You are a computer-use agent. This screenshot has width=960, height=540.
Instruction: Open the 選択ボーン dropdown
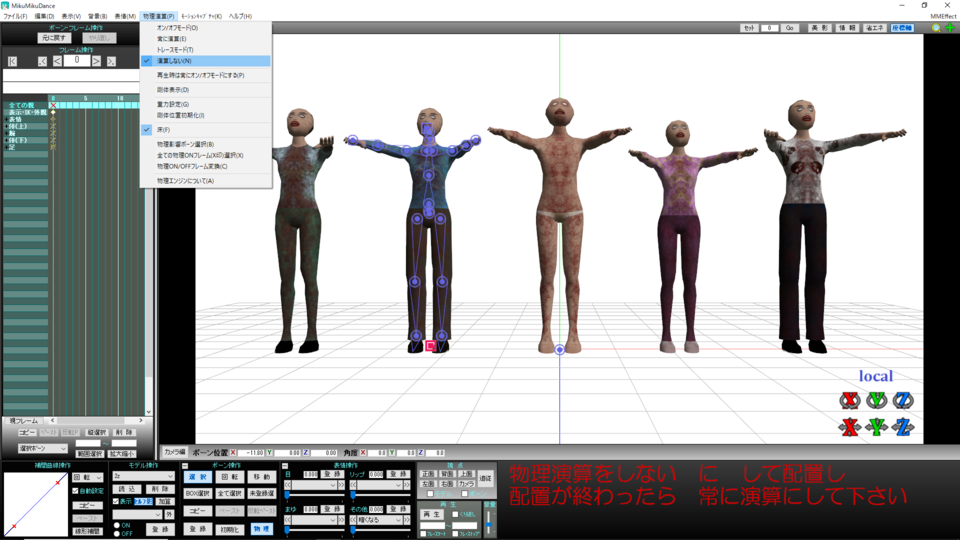pyautogui.click(x=42, y=448)
